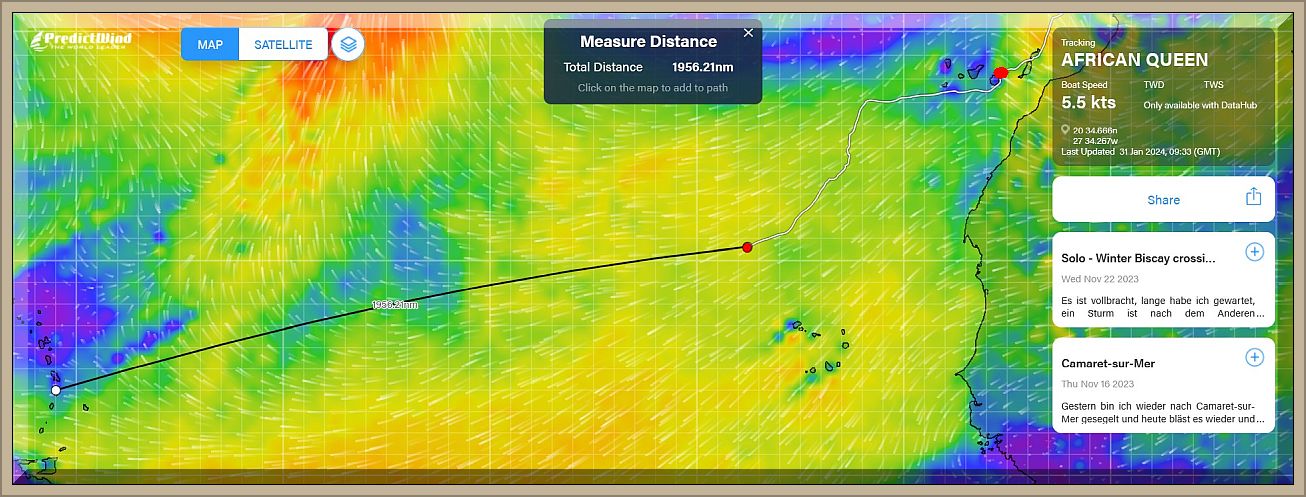
Task: Expand the Solo - Winter Biscay post
Action: click(1254, 252)
